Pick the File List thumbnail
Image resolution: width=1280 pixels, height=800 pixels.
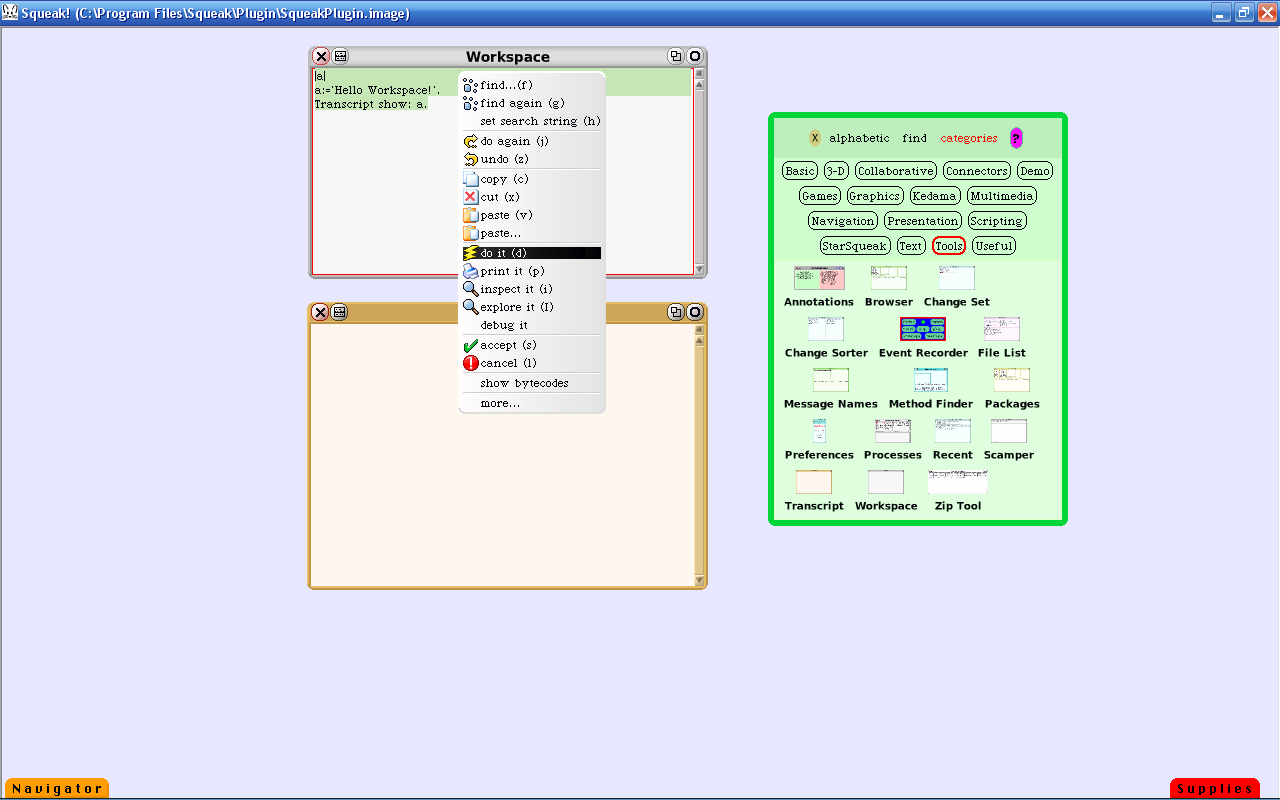pyautogui.click(x=1002, y=329)
